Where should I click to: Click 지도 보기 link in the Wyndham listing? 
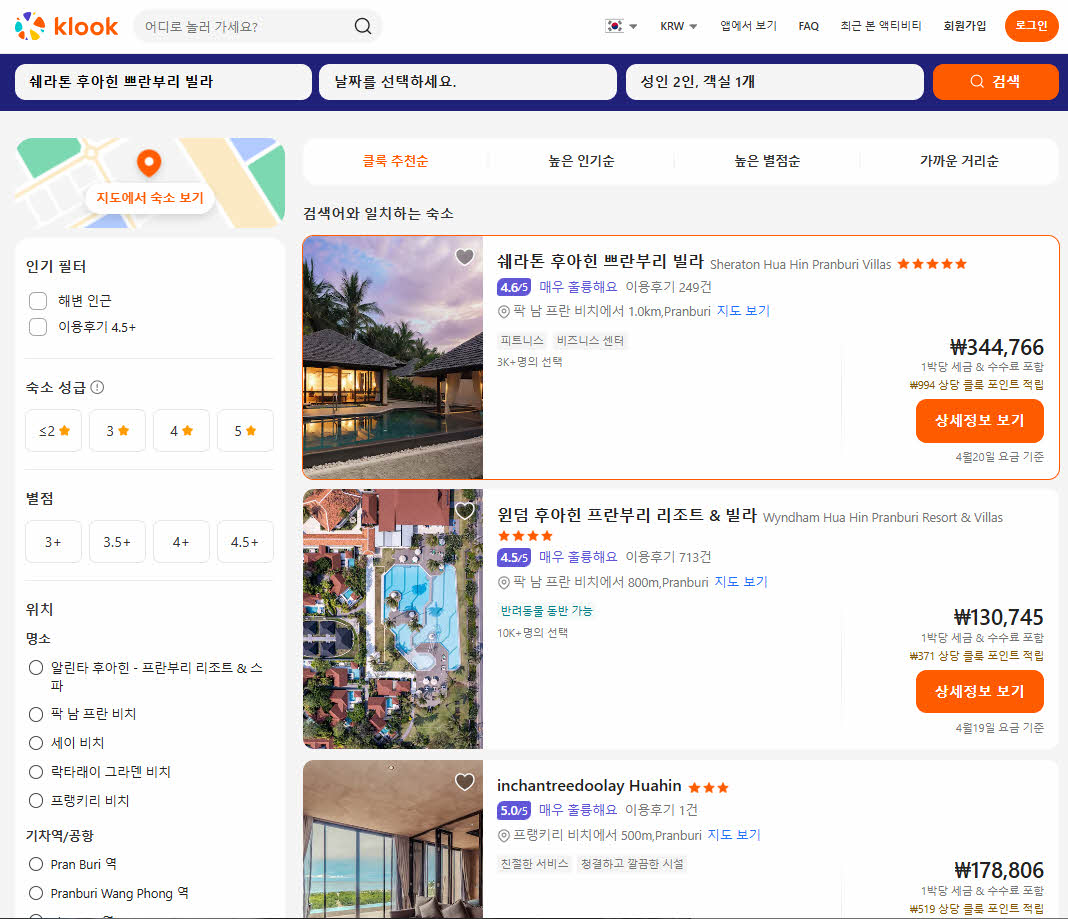pyautogui.click(x=741, y=582)
